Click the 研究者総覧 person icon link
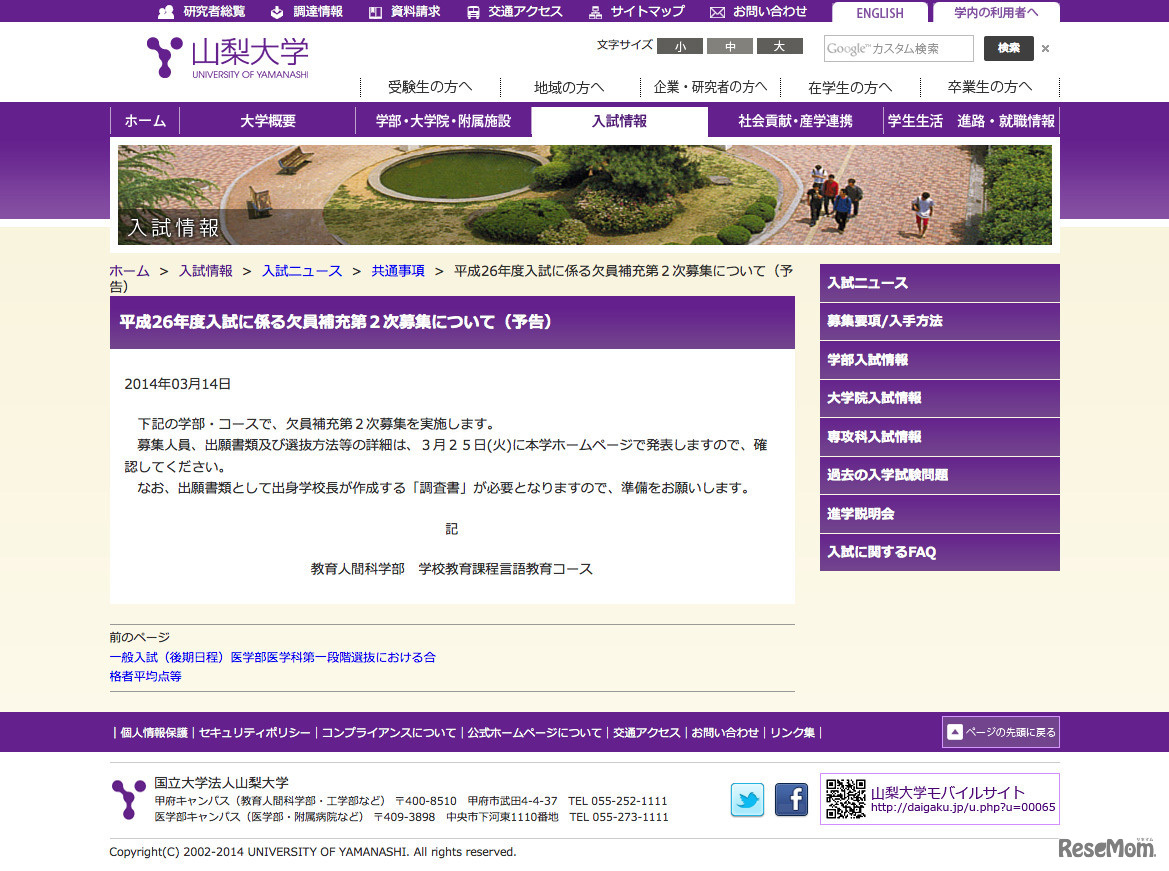The width and height of the screenshot is (1169, 871). [201, 12]
